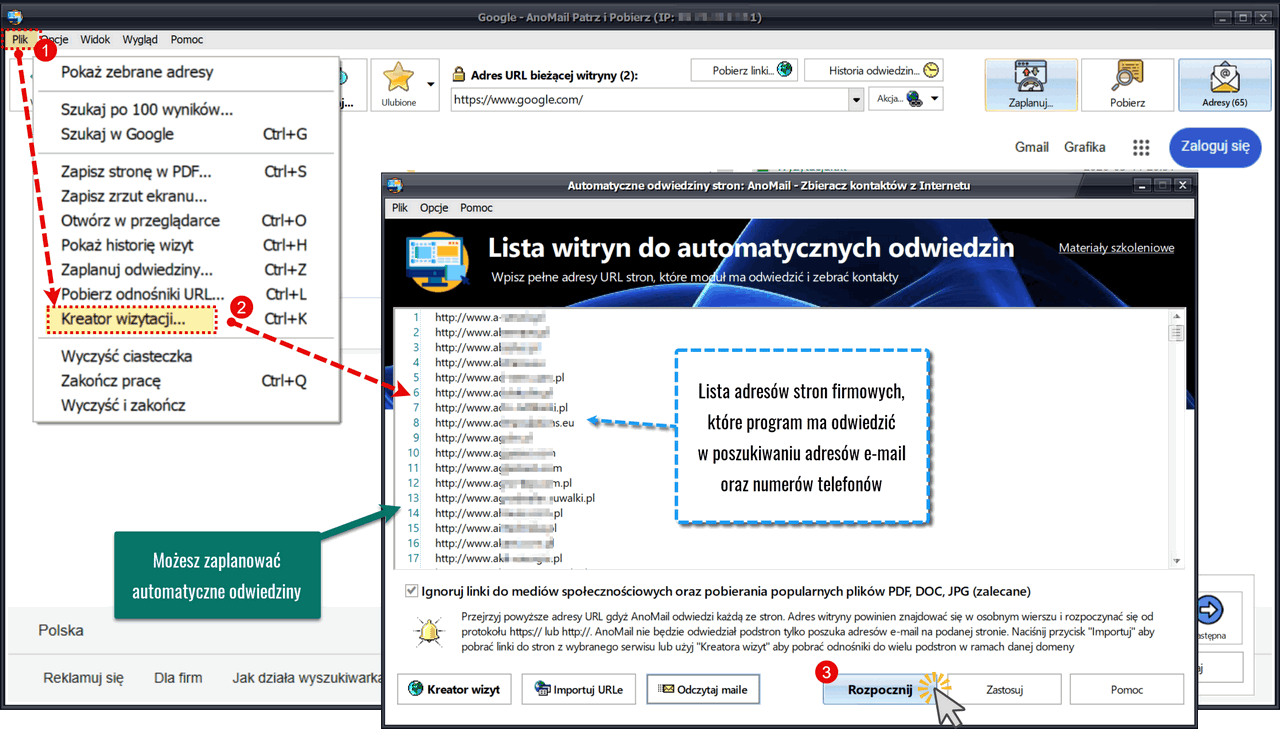Click the AnoMail app icon in dialog title bar
The width and height of the screenshot is (1280, 729).
(x=395, y=185)
